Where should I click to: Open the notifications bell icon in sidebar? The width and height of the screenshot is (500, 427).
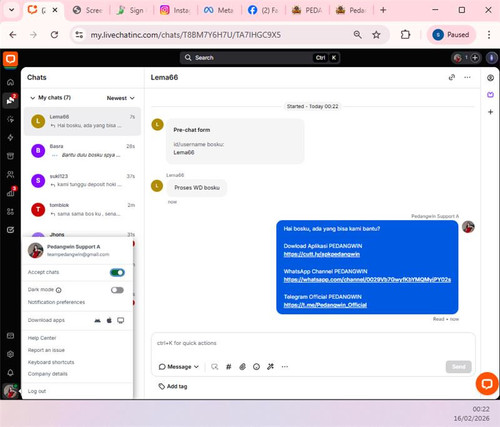10,372
